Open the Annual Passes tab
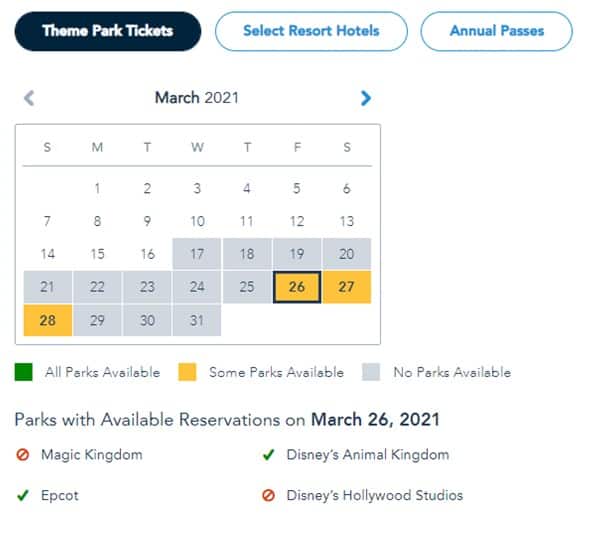Image resolution: width=595 pixels, height=534 pixels. [497, 31]
